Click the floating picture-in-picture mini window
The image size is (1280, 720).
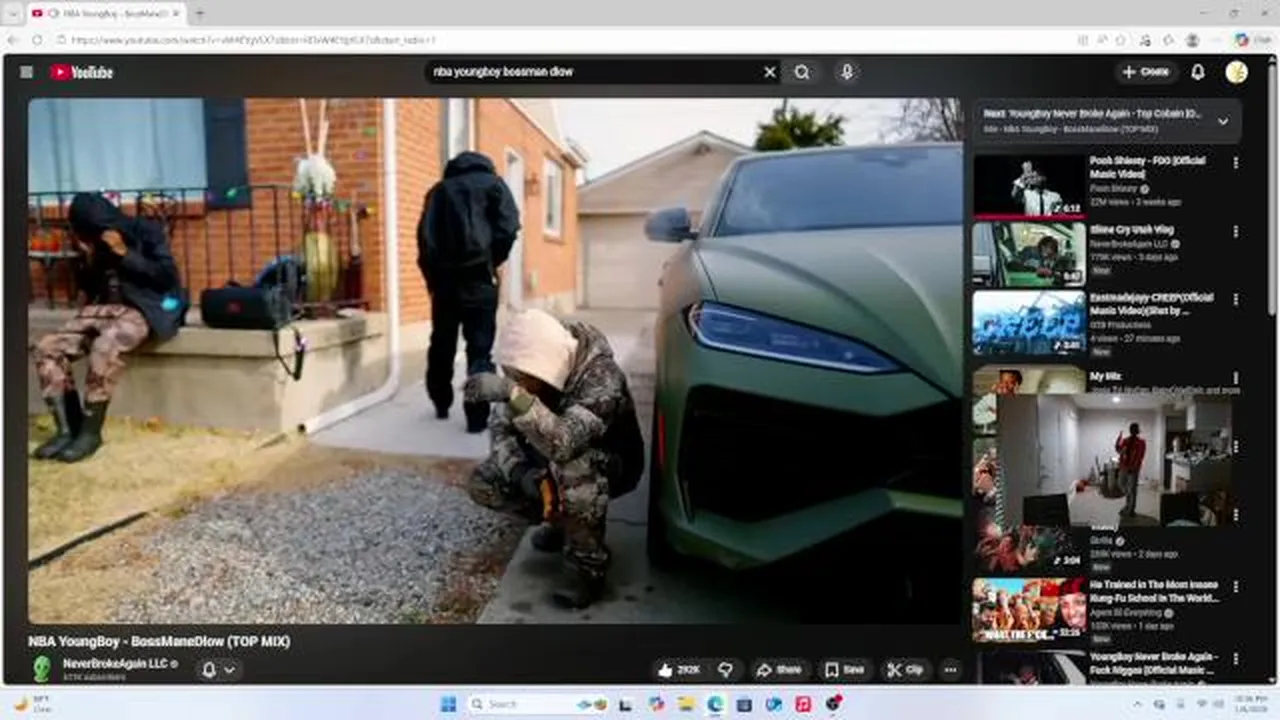click(1115, 460)
